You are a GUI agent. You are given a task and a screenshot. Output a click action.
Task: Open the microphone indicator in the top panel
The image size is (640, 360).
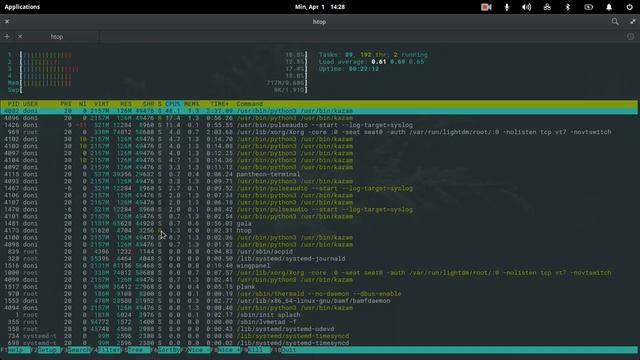click(507, 7)
